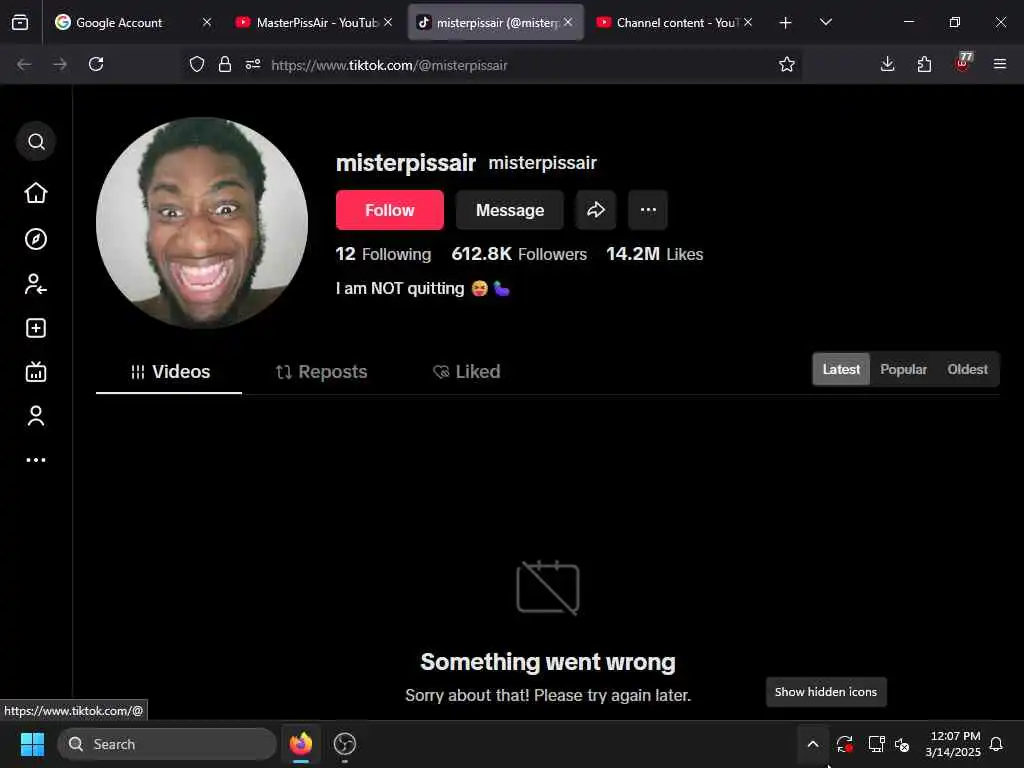Open the tracking protection shield
This screenshot has height=768, width=1024.
click(197, 64)
